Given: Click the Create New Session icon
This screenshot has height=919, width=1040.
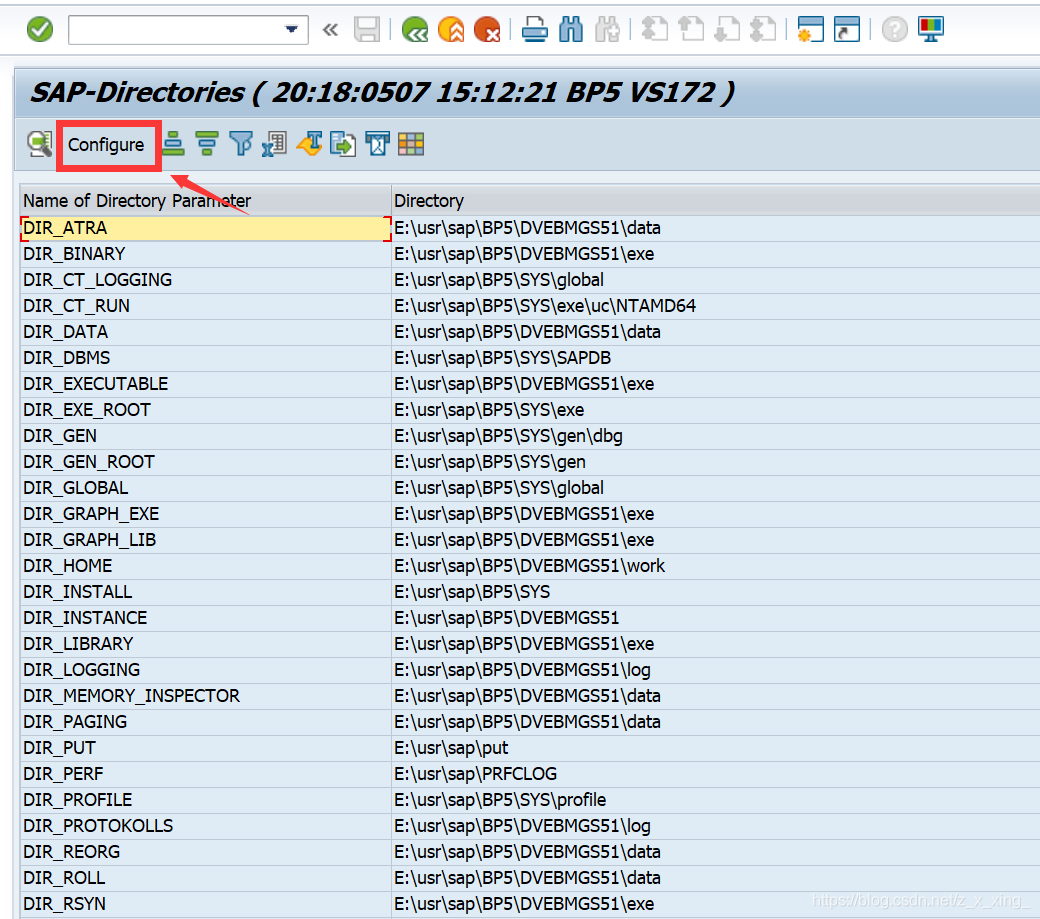Looking at the screenshot, I should tap(811, 30).
